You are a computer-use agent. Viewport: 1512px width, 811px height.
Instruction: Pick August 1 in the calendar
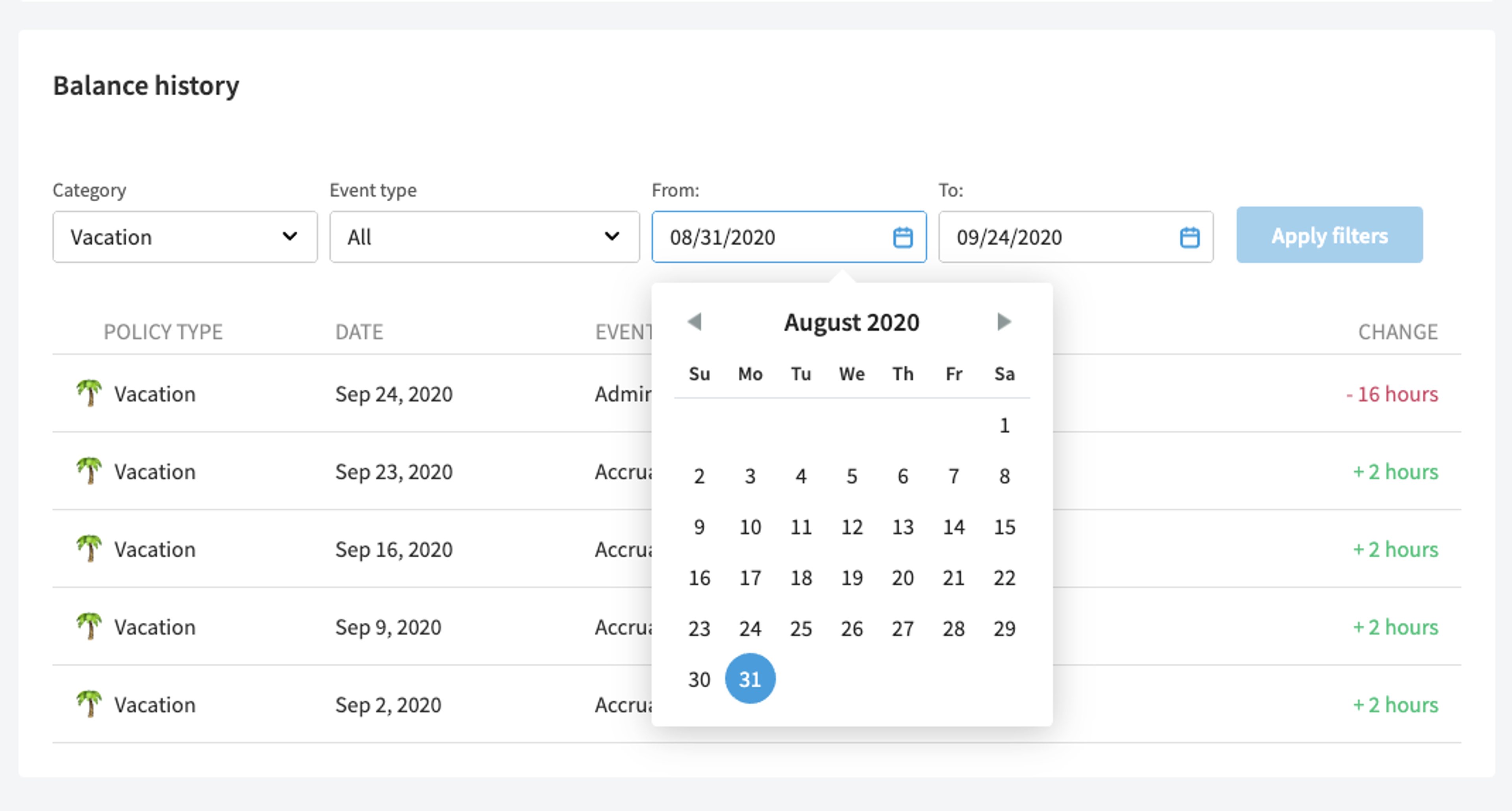[x=1004, y=426]
